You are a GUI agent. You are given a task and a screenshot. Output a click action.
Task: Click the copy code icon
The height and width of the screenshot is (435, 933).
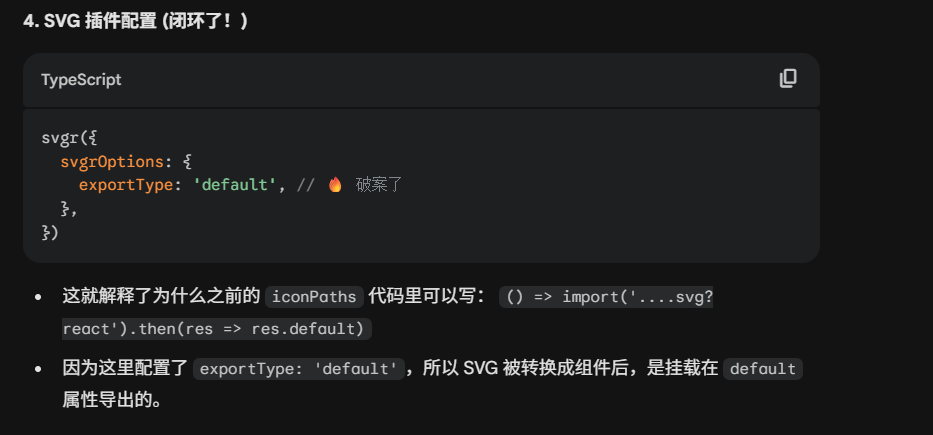tap(788, 79)
